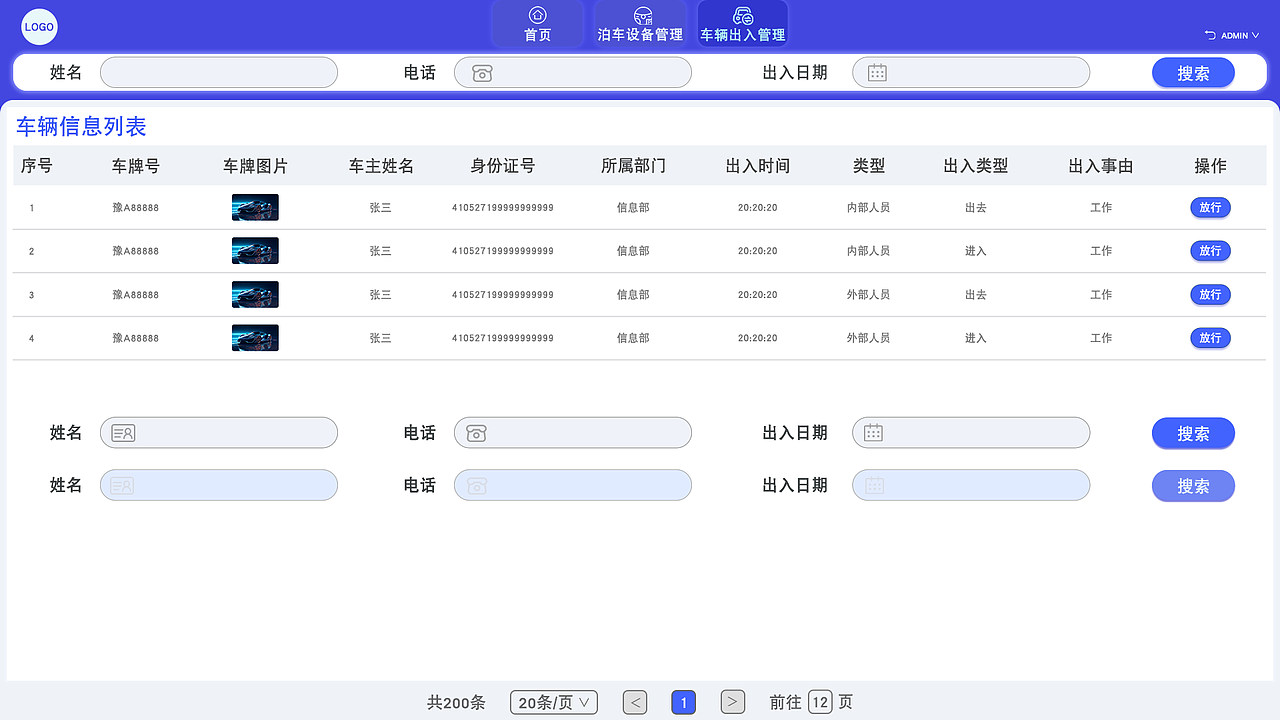The width and height of the screenshot is (1280, 720).
Task: Open the calendar icon in top 出入日期 field
Action: [877, 72]
